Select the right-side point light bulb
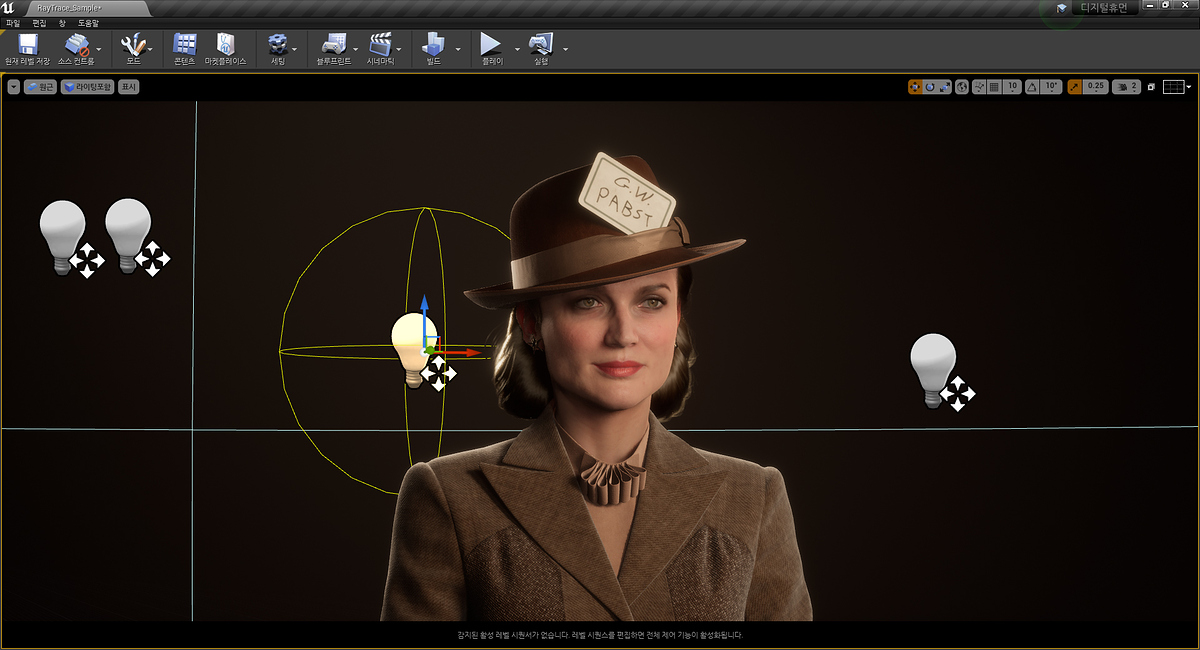1200x650 pixels. tap(932, 370)
